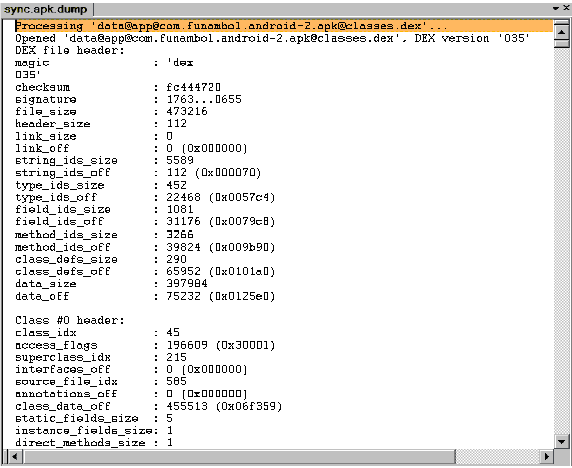This screenshot has height=468, width=572.
Task: Click the vertical scrollbar thumb
Action: tap(562, 45)
